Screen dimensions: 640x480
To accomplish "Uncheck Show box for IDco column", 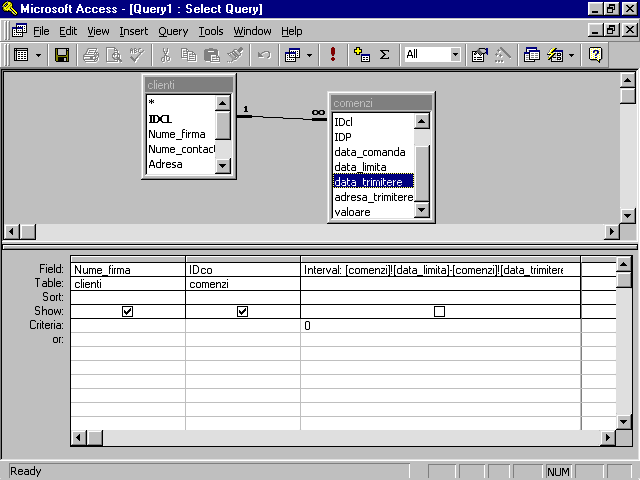I will (x=242, y=312).
